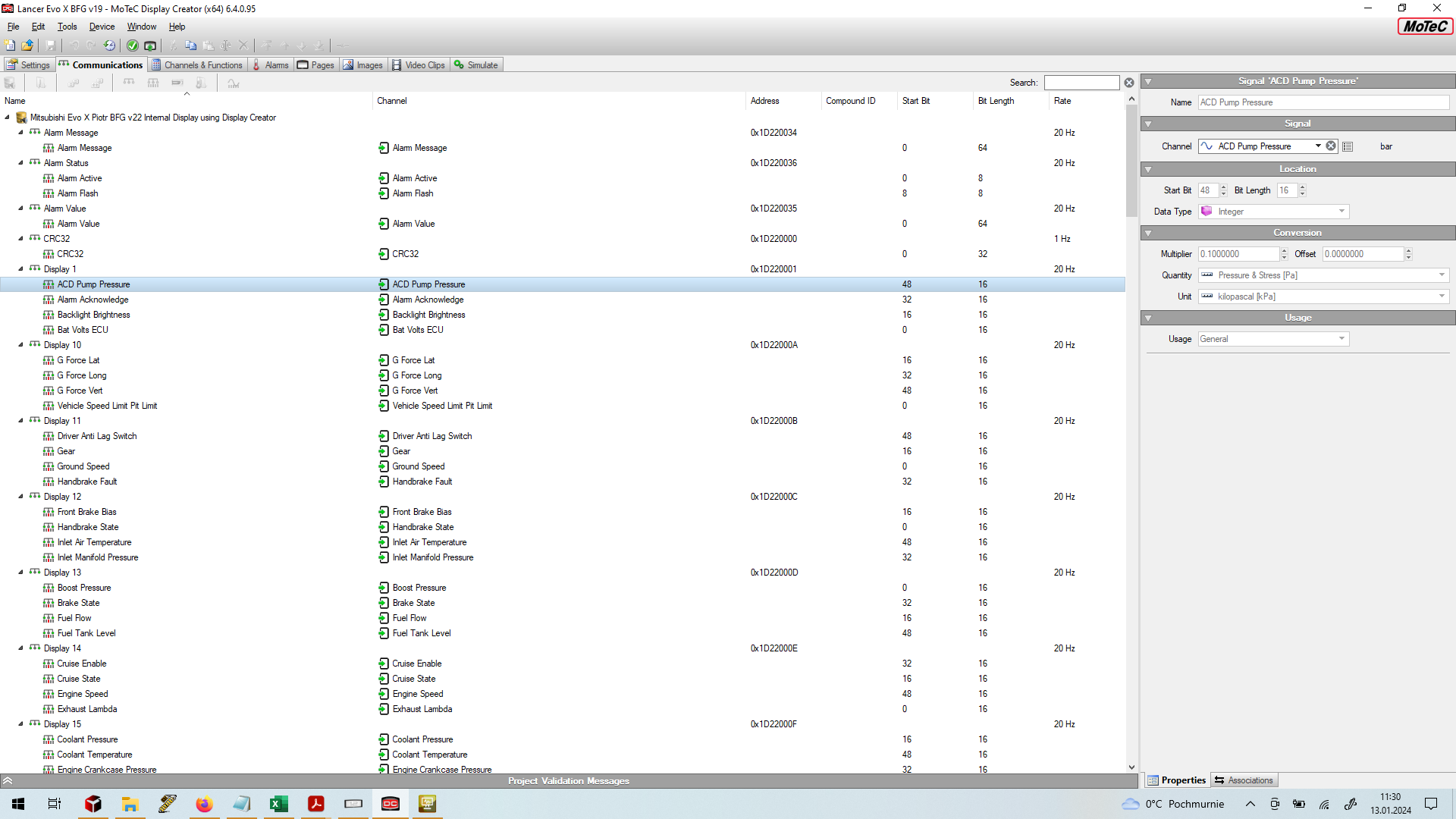Toggle CRC32 signal green icon
Viewport: 1456px width, 819px height.
[x=383, y=253]
